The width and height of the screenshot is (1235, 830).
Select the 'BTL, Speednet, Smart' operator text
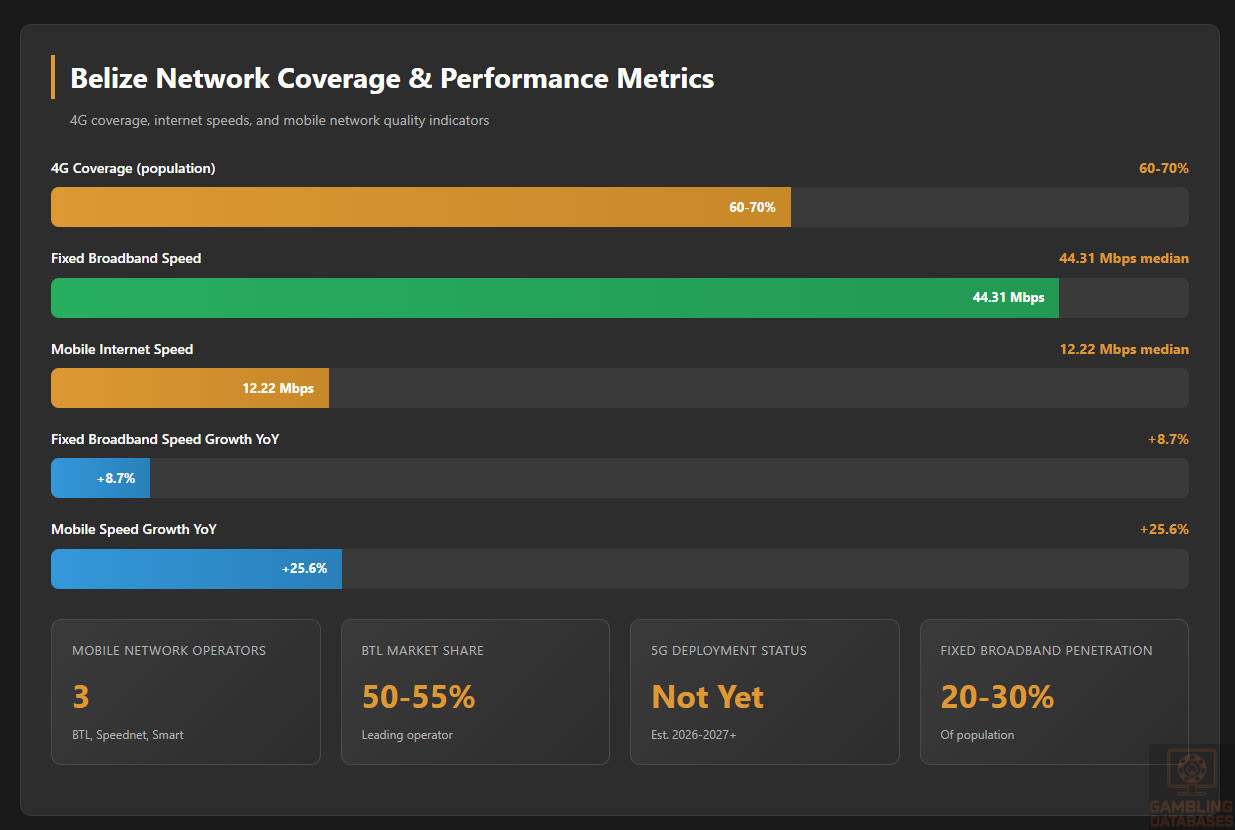(127, 735)
